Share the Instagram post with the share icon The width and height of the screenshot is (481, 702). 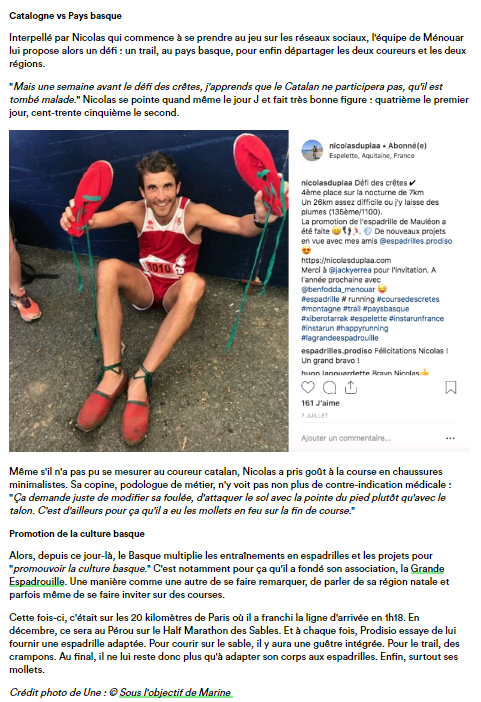pos(351,387)
